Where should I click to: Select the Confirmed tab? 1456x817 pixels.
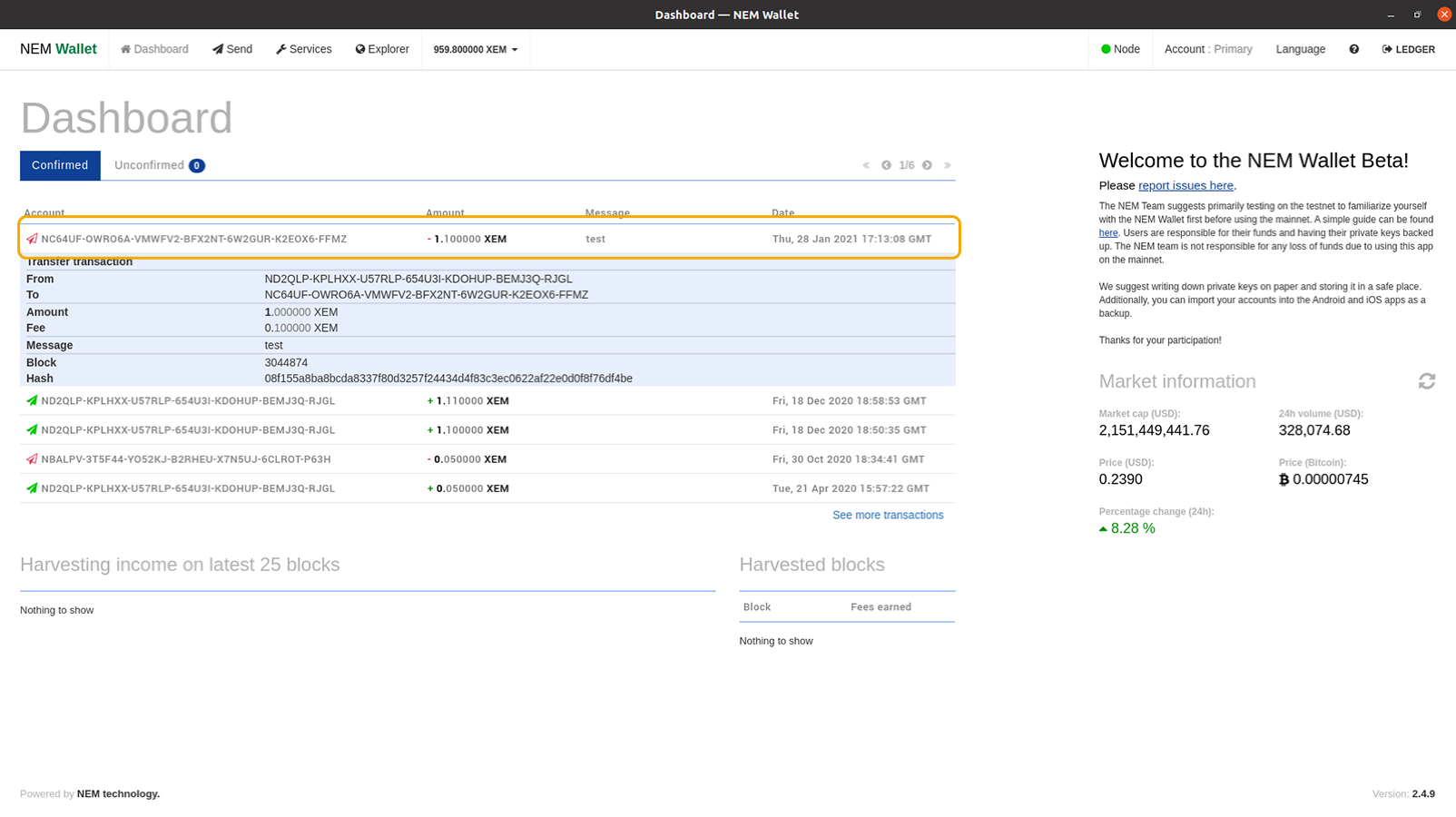pyautogui.click(x=60, y=165)
